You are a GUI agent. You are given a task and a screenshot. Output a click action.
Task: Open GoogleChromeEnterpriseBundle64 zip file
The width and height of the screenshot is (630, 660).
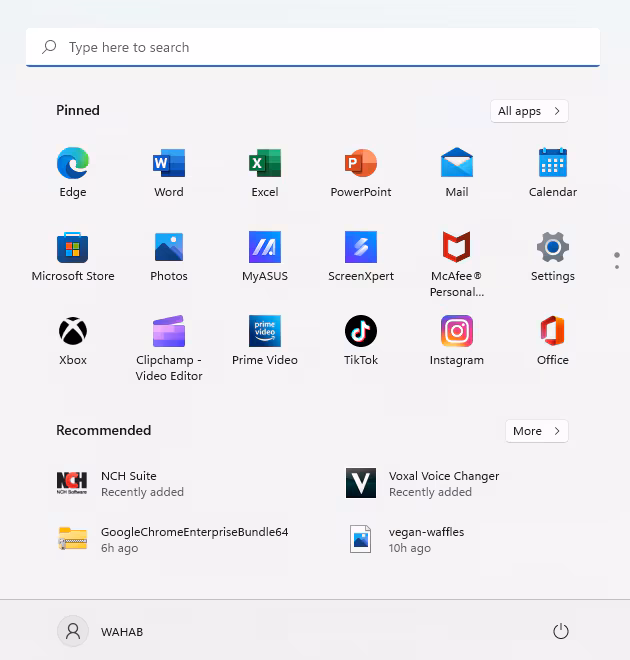[x=173, y=540]
